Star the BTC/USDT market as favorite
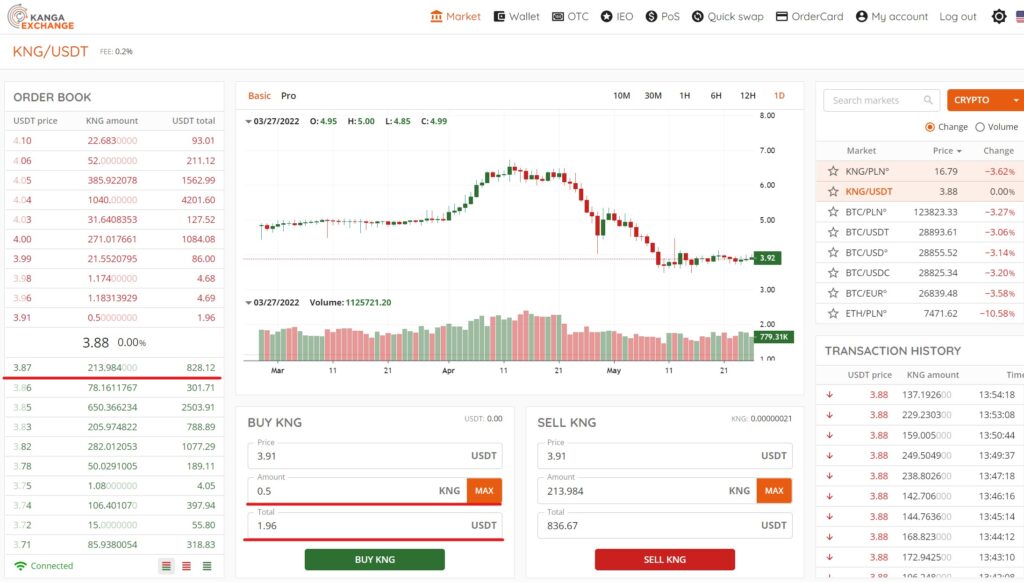The image size is (1024, 582). (x=833, y=232)
